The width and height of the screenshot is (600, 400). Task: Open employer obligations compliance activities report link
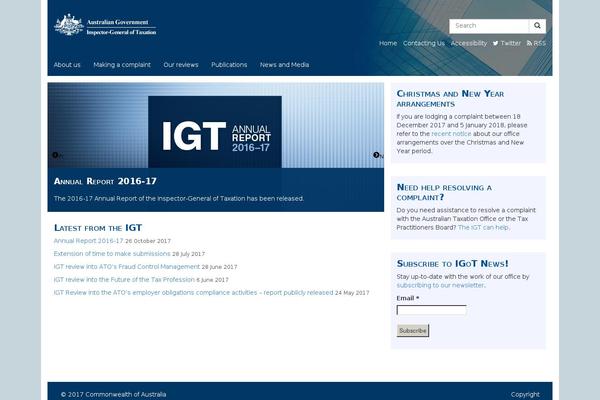pyautogui.click(x=193, y=293)
